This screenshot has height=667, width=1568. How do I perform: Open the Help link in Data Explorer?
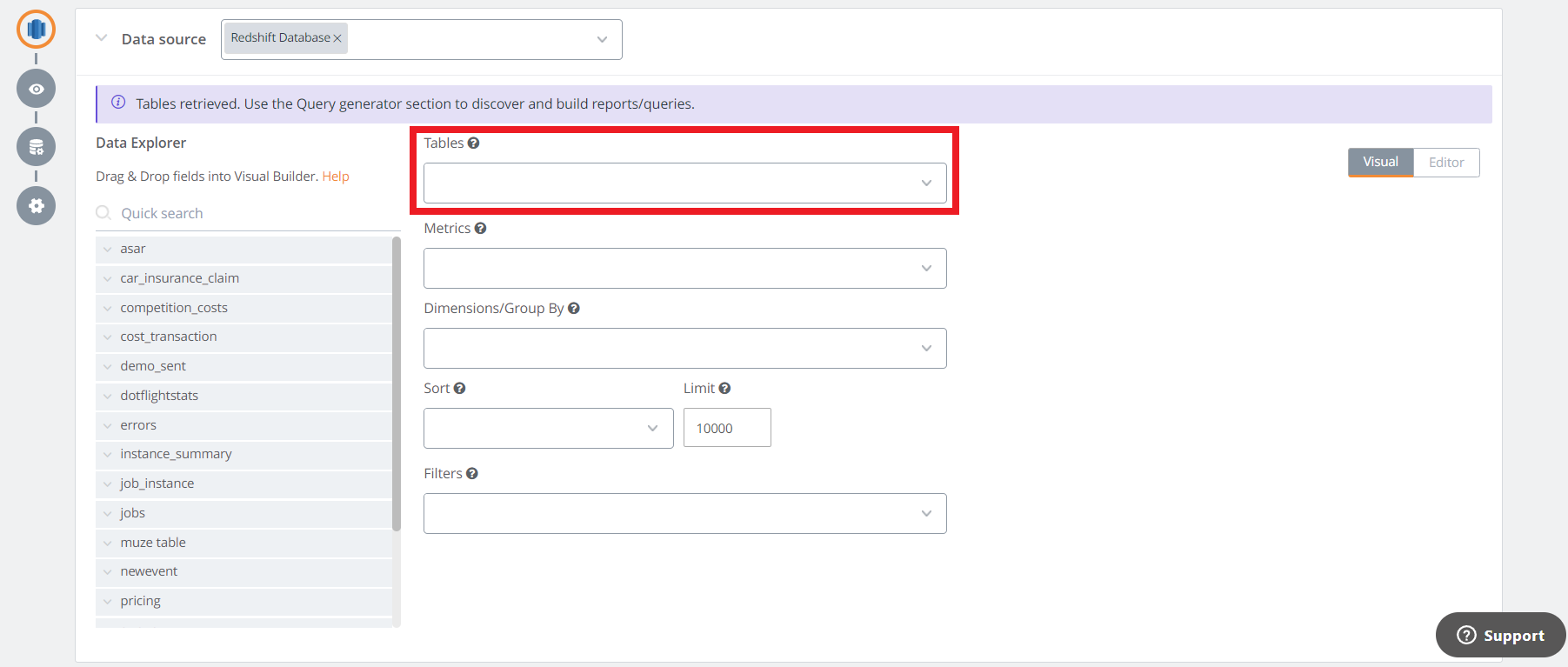336,177
